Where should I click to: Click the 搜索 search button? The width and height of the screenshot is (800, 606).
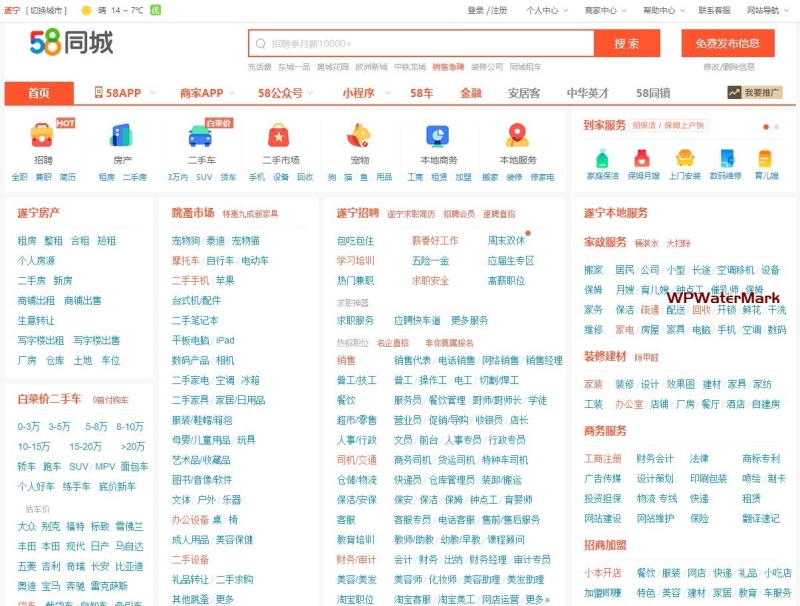tap(627, 44)
